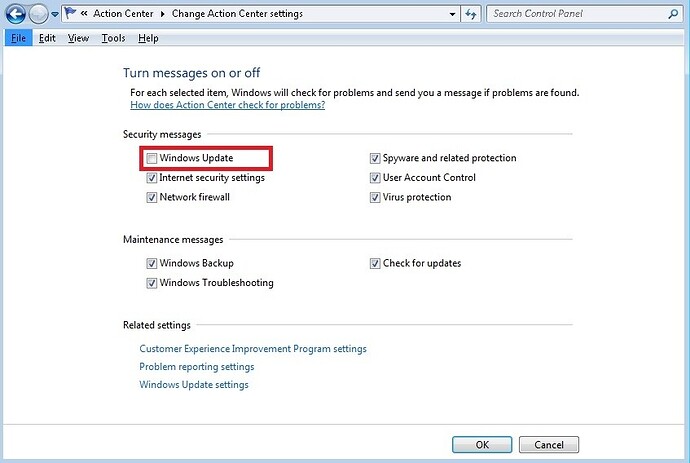
Task: Uncheck Windows Backup messages
Action: 151,263
